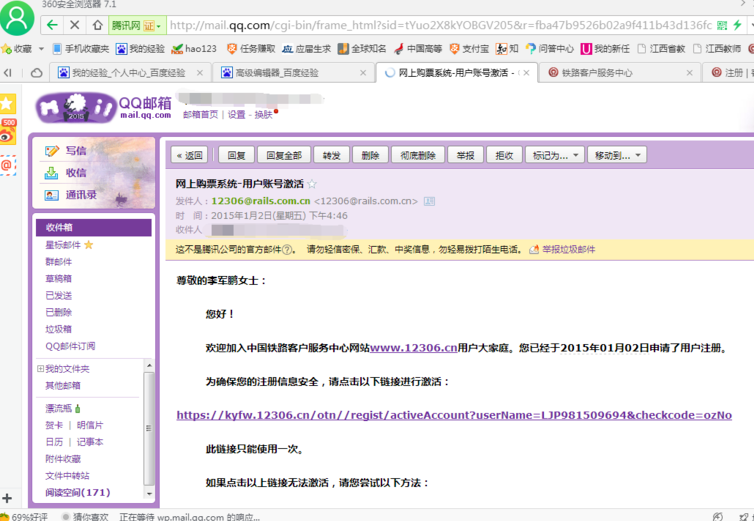Open the www.12306.cn link in the email

[414, 348]
